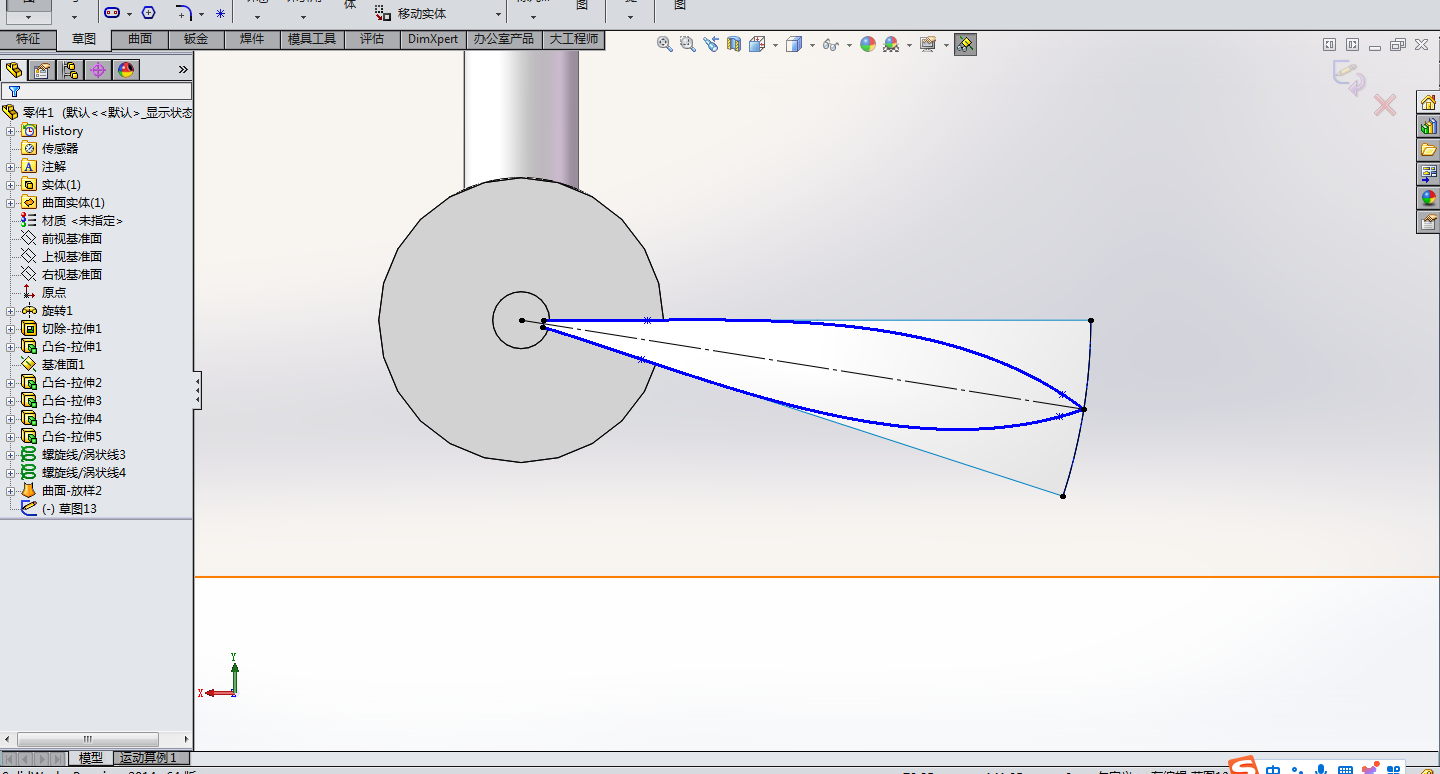Open the Move Entities dropdown arrow
This screenshot has height=774, width=1440.
pyautogui.click(x=498, y=15)
